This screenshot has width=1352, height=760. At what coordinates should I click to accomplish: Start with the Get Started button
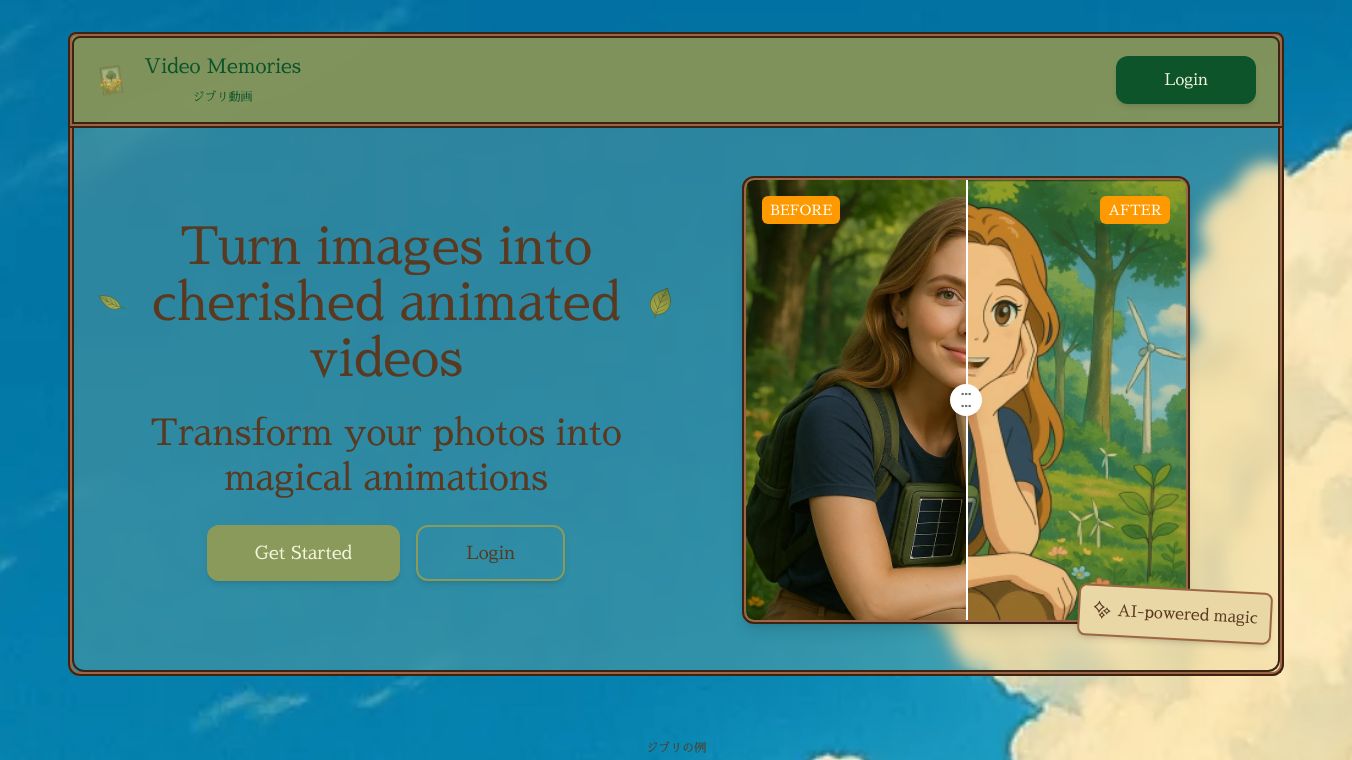tap(303, 553)
